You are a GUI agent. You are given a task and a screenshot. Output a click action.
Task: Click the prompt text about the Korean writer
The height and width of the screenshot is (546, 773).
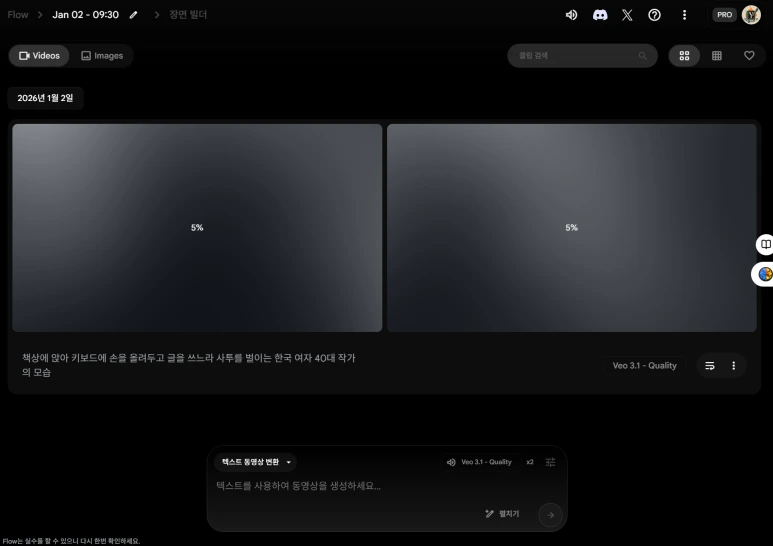click(188, 365)
